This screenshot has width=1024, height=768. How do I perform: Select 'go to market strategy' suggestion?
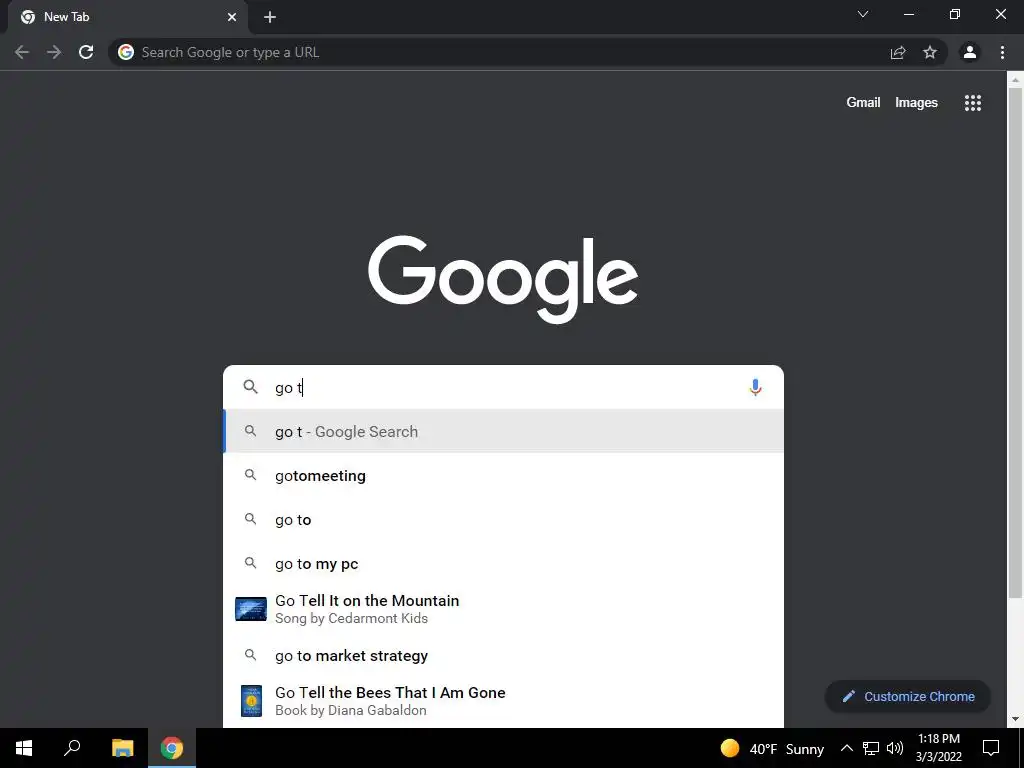click(503, 655)
